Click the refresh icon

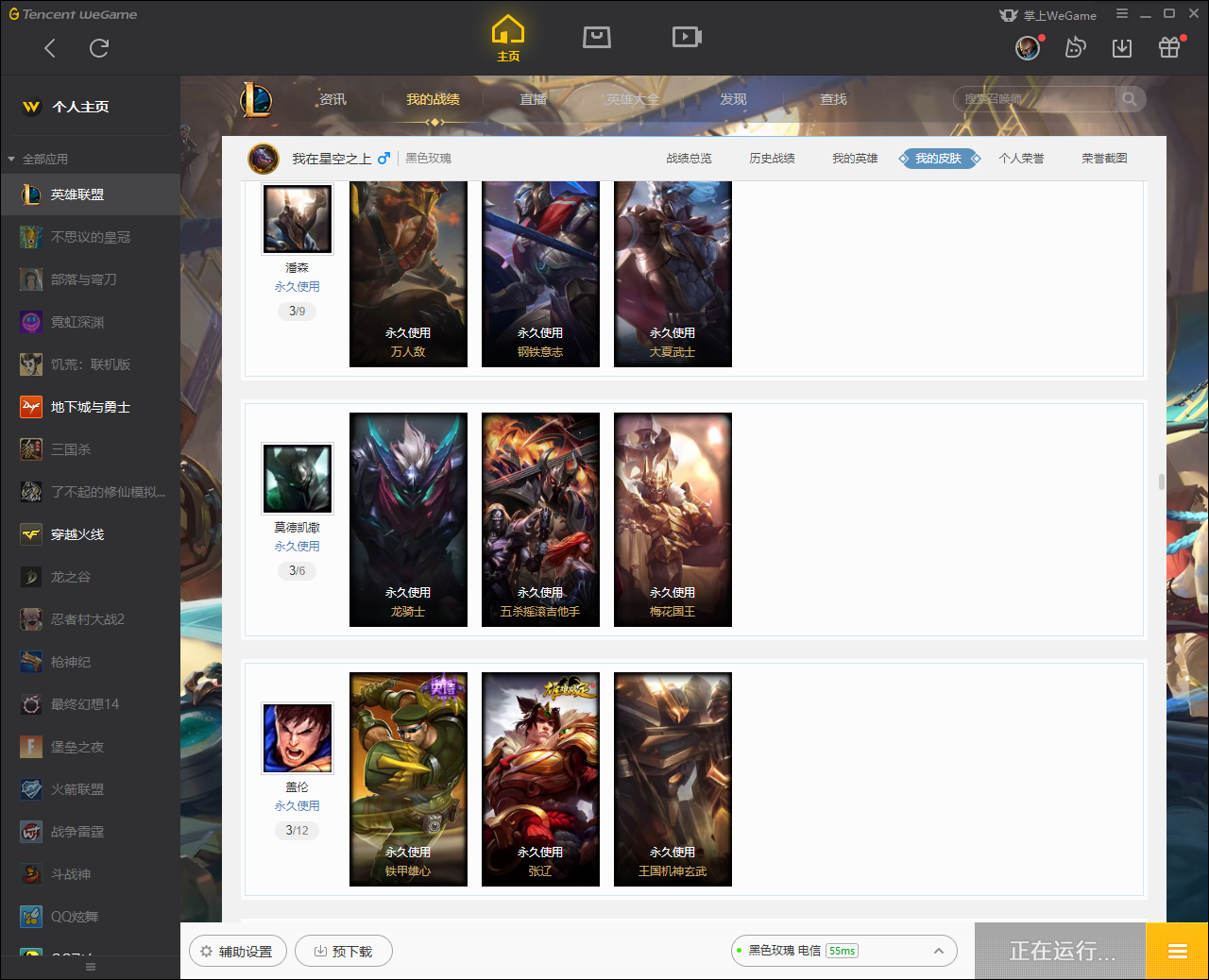point(99,48)
